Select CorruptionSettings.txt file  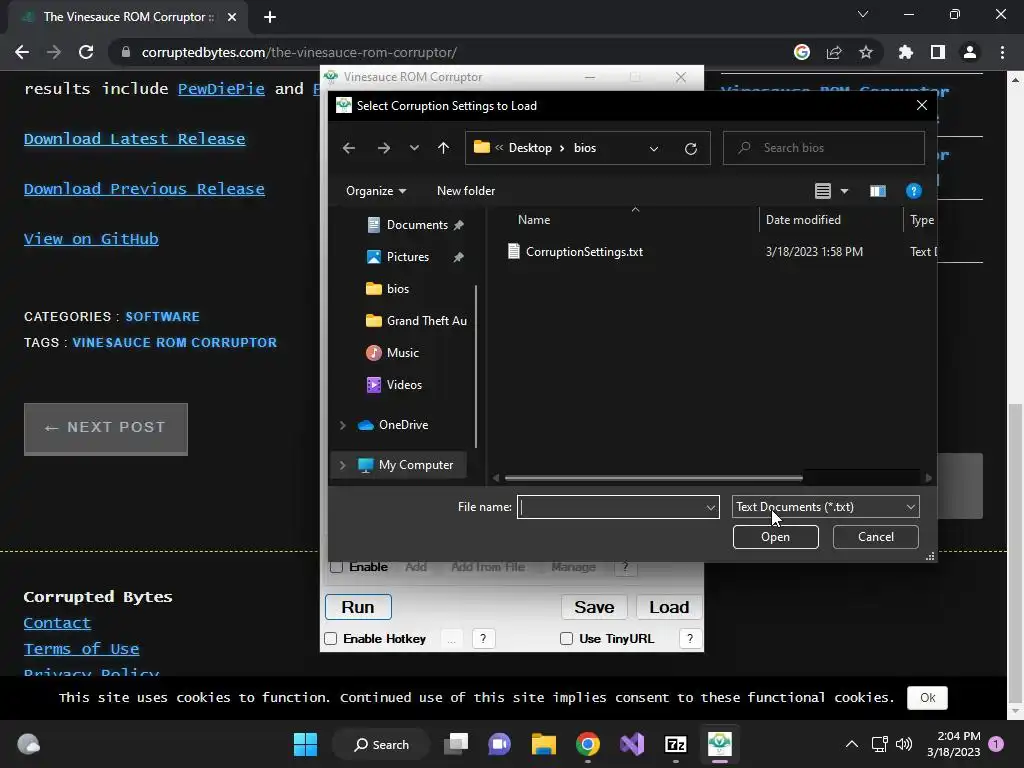coord(584,251)
